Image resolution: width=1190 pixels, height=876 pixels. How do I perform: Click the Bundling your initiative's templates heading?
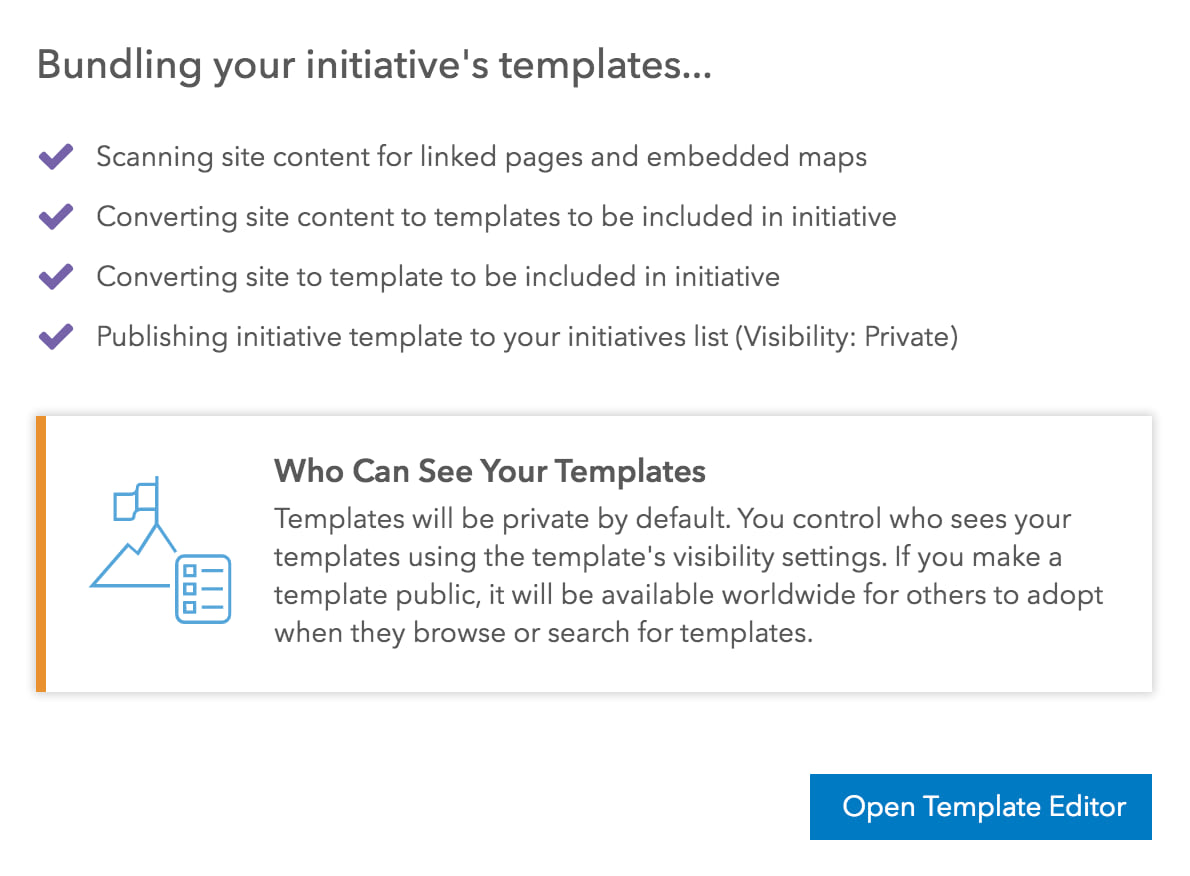(x=374, y=66)
